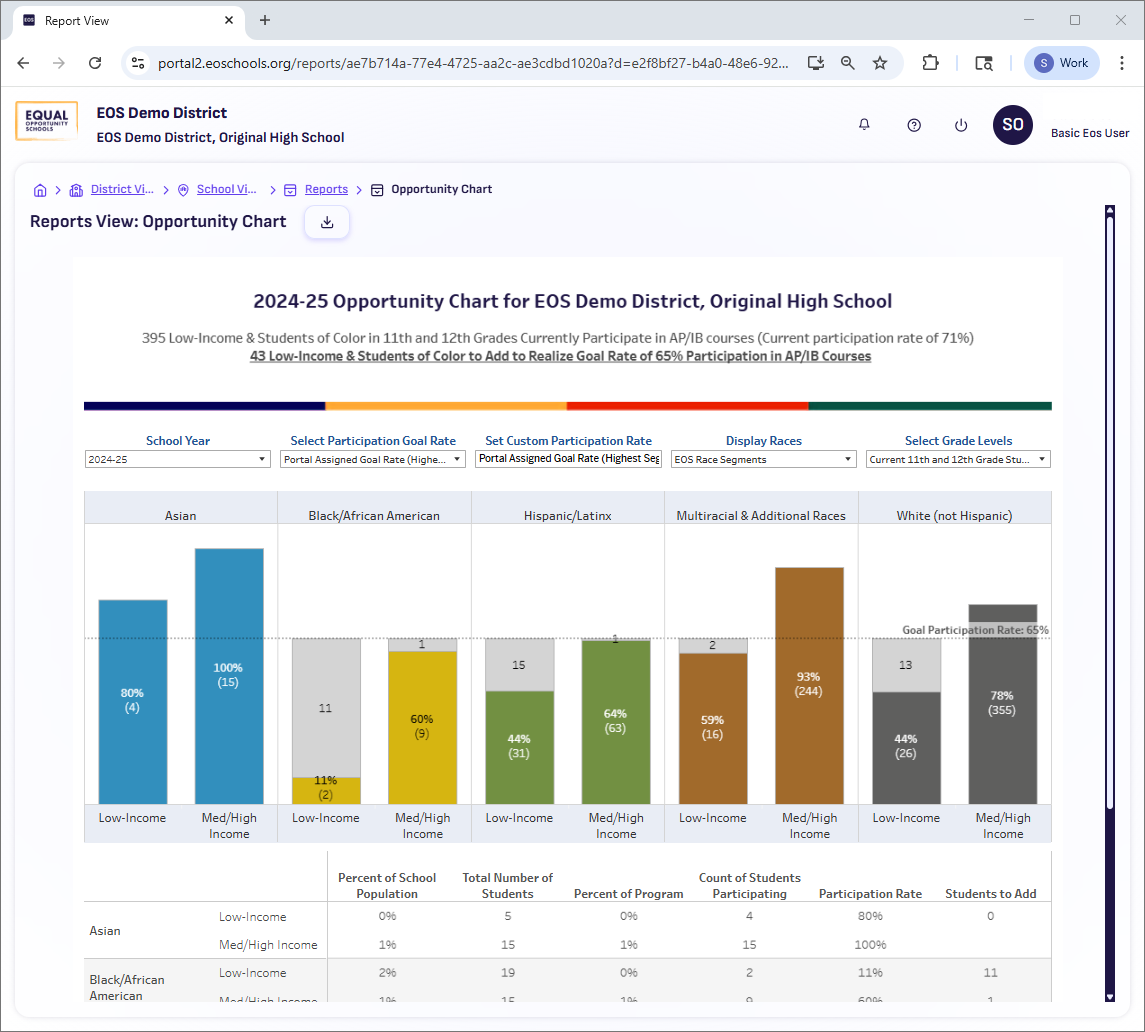Click the power logout icon
The height and width of the screenshot is (1032, 1145).
961,125
